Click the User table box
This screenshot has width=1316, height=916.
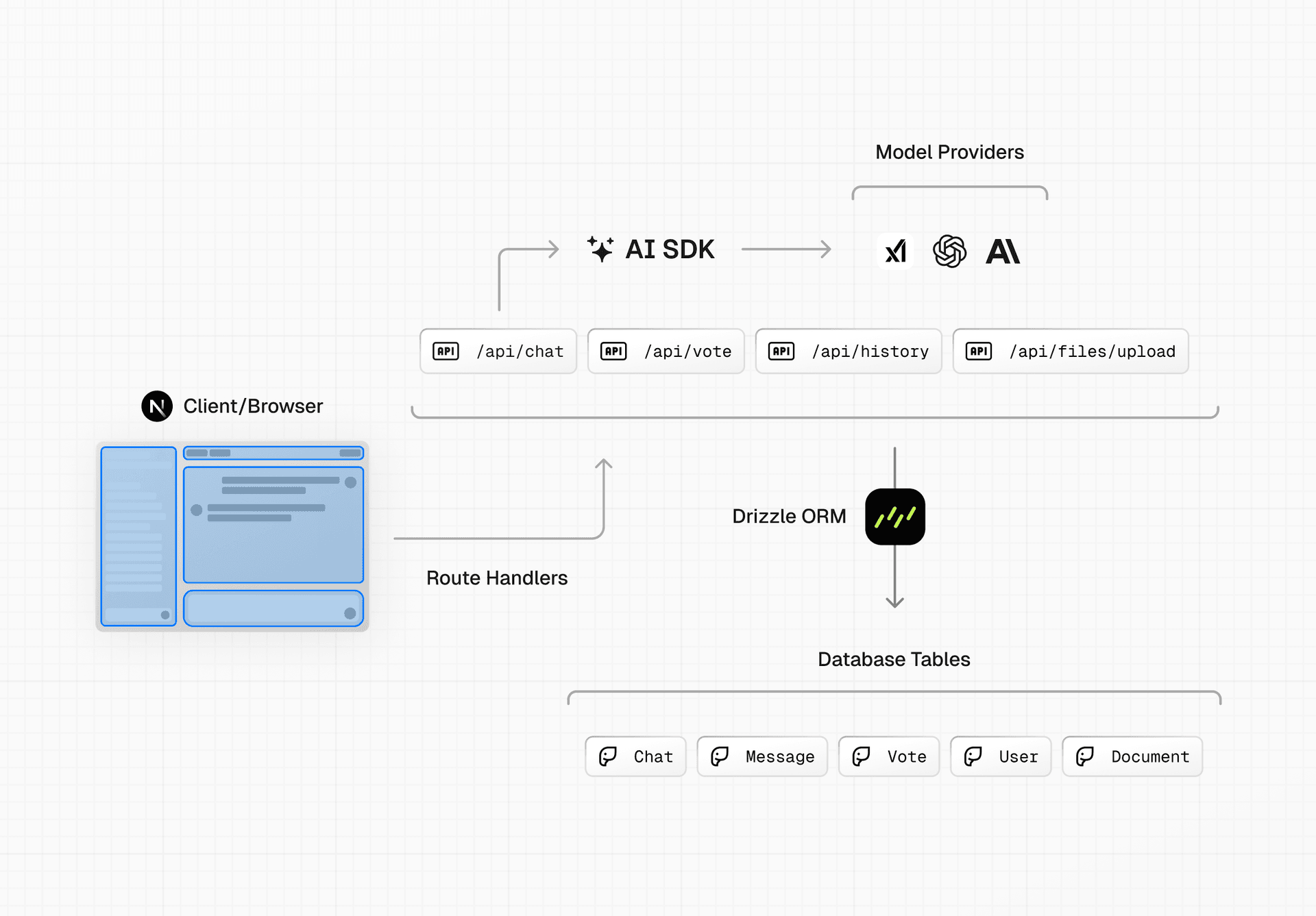click(1001, 756)
